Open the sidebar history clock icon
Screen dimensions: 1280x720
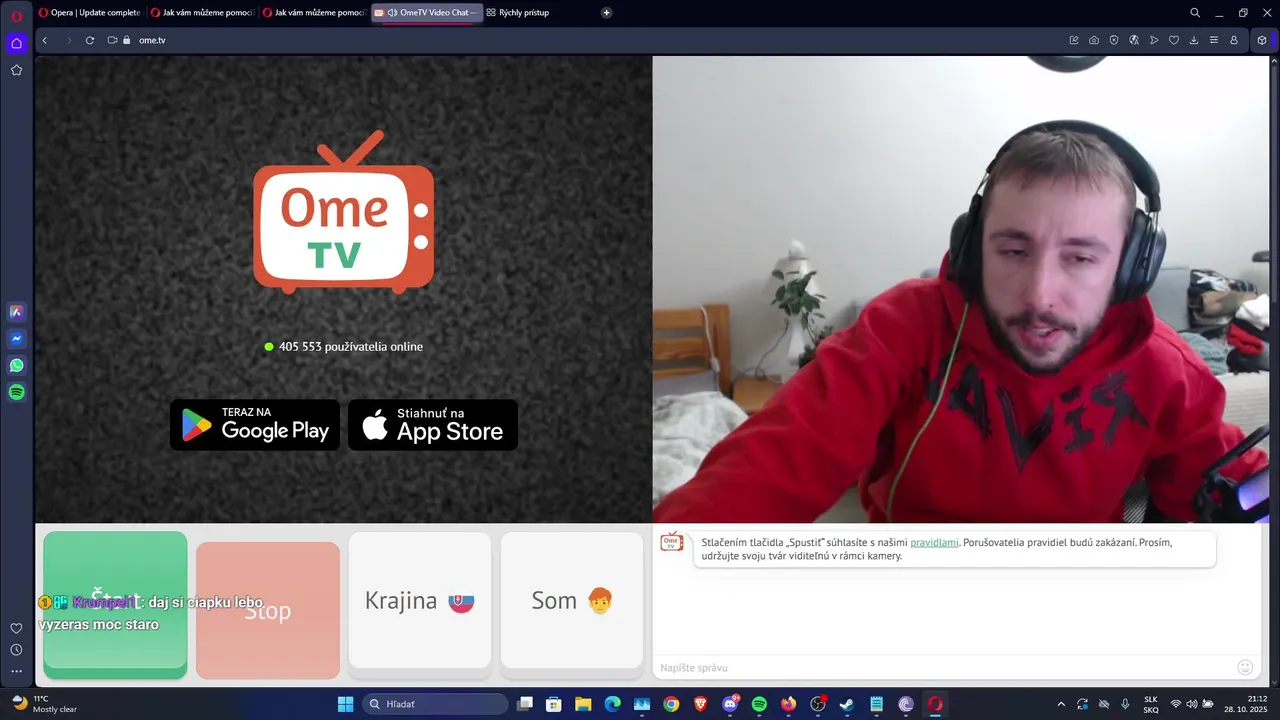[16, 650]
